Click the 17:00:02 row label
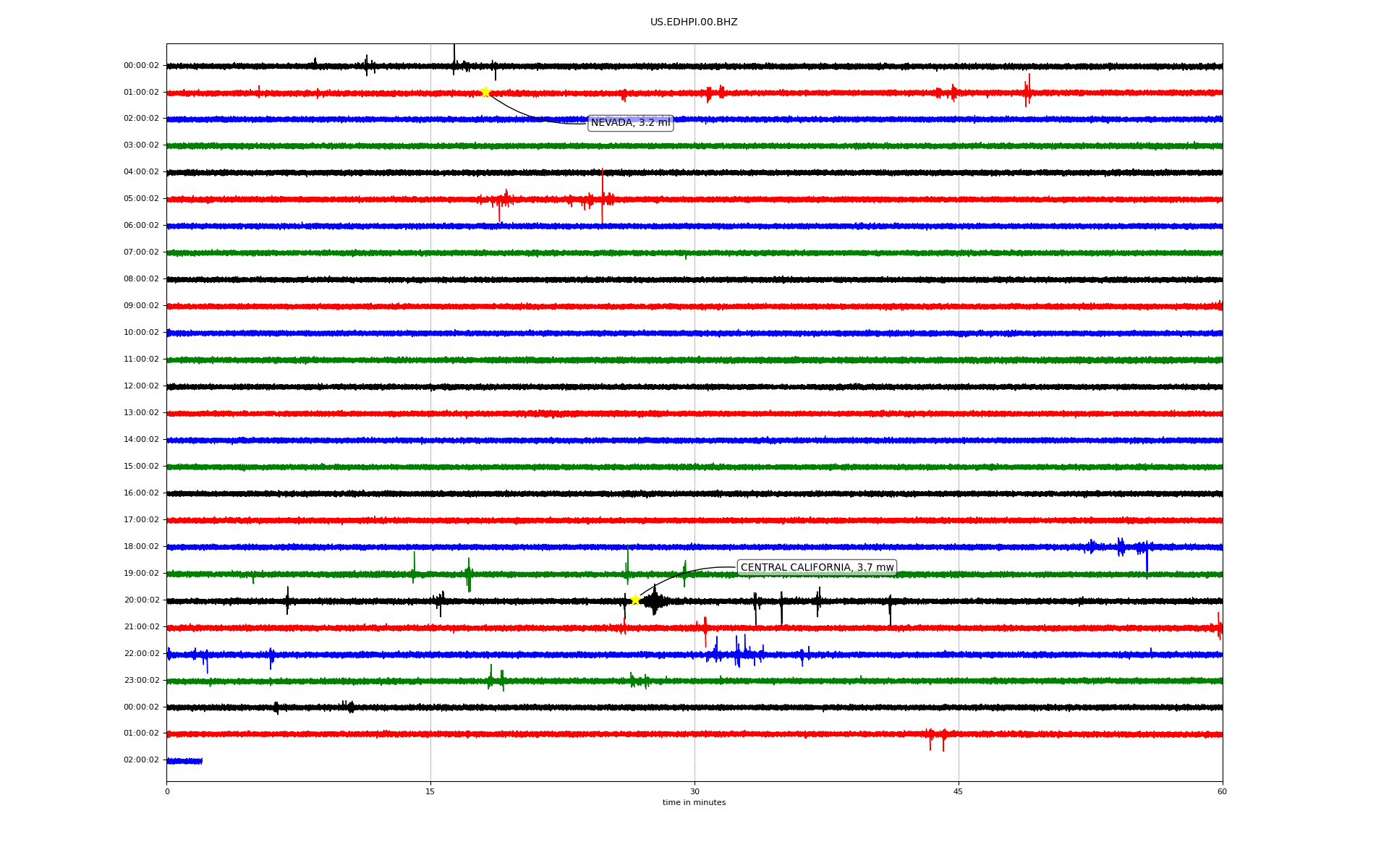This screenshot has width=1389, height=868. coord(141,520)
